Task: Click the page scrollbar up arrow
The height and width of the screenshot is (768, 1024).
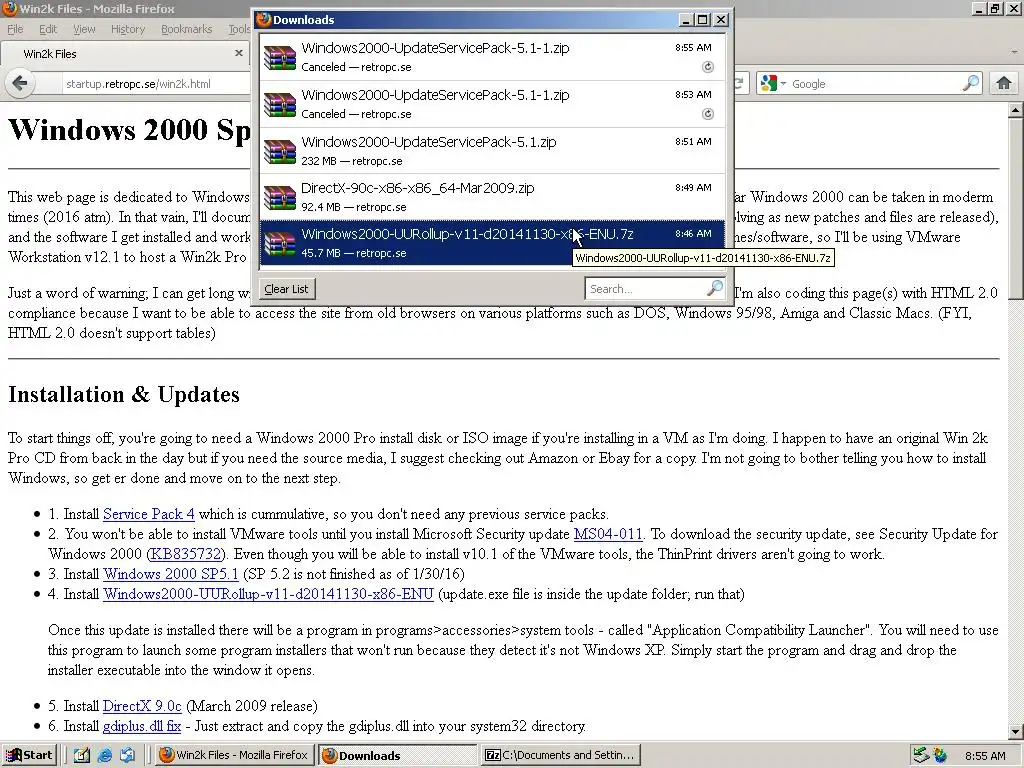Action: click(1015, 111)
